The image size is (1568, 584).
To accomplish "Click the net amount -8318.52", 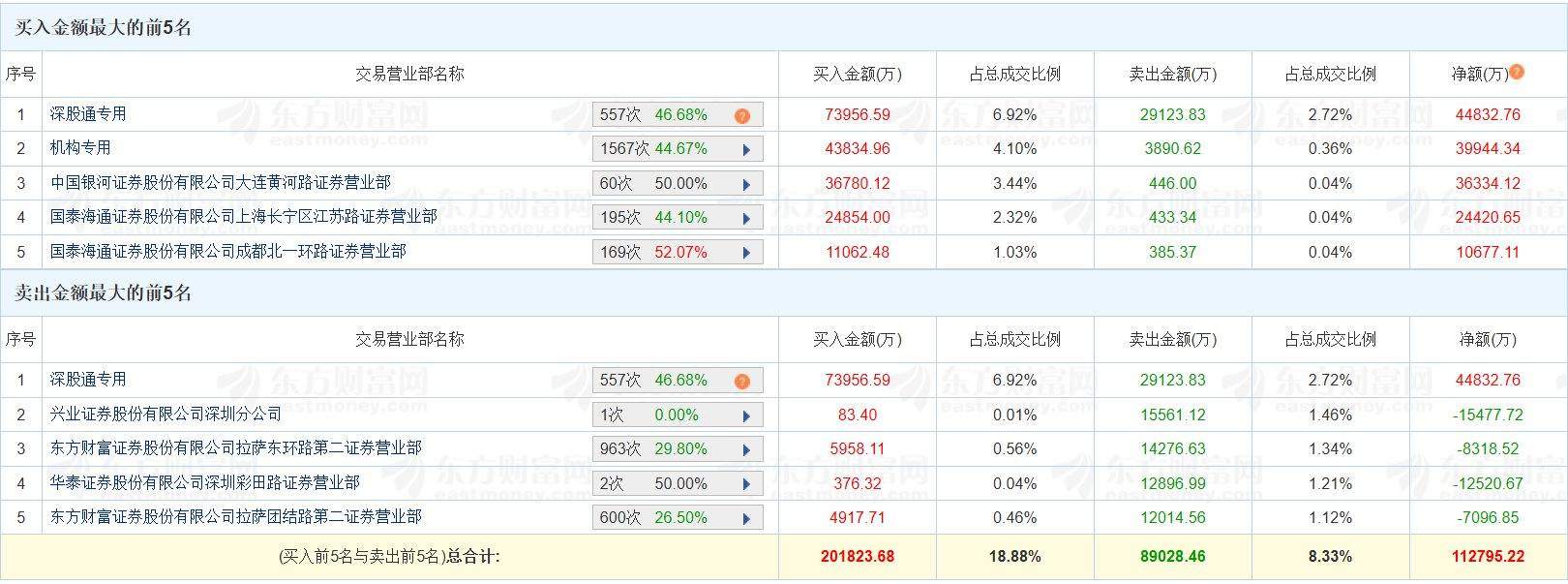I will tap(1488, 448).
